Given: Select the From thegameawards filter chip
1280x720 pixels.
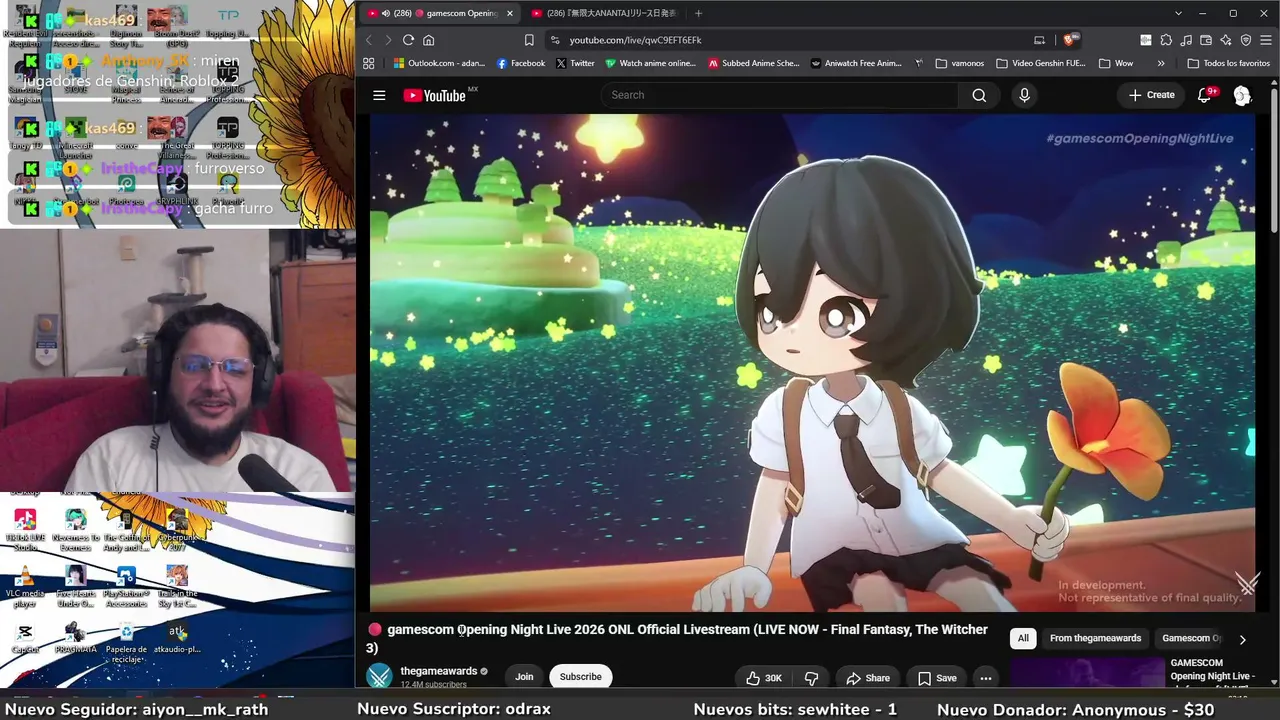Looking at the screenshot, I should tap(1095, 638).
